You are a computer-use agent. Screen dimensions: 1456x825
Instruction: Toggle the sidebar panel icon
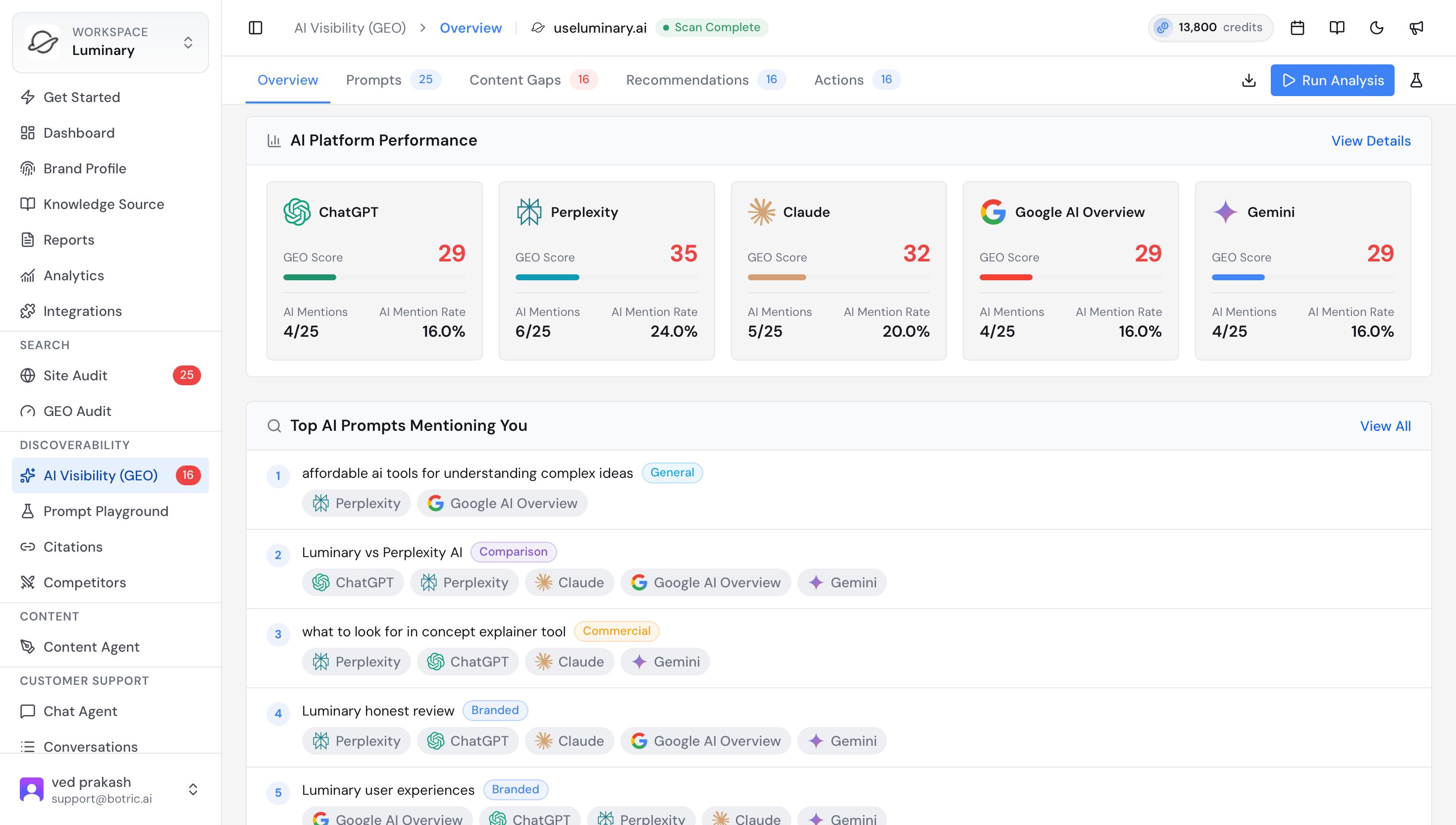pyautogui.click(x=256, y=28)
